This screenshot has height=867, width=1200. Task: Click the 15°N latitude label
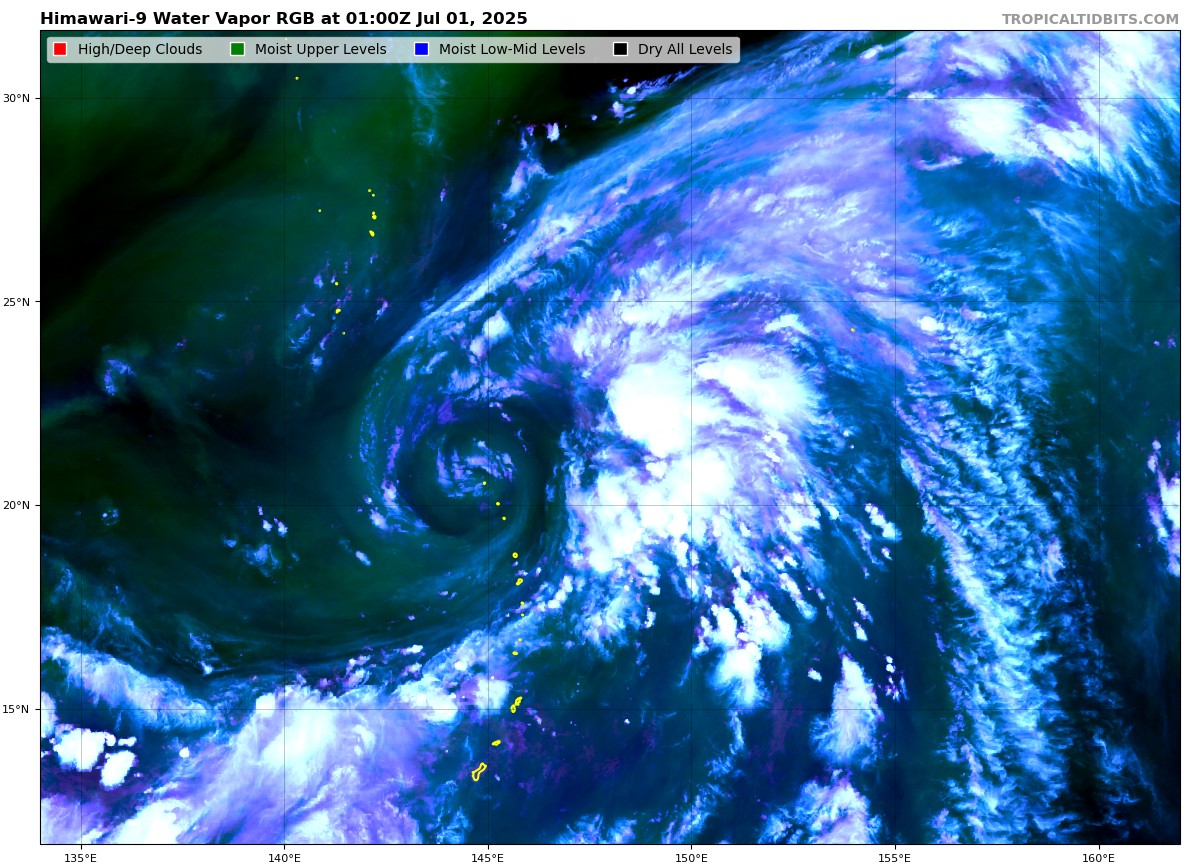[x=16, y=709]
